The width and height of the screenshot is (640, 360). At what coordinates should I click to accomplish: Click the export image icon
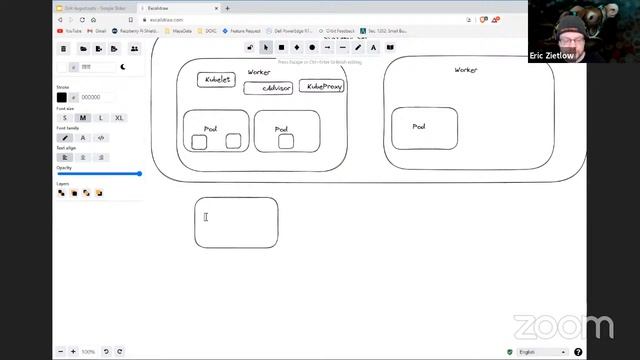(114, 49)
